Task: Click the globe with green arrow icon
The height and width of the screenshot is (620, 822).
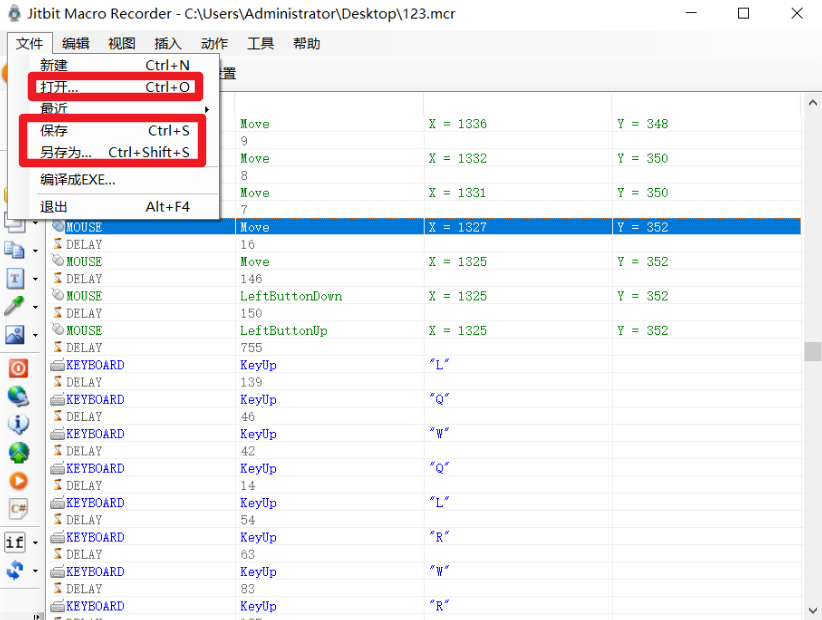Action: pyautogui.click(x=18, y=453)
